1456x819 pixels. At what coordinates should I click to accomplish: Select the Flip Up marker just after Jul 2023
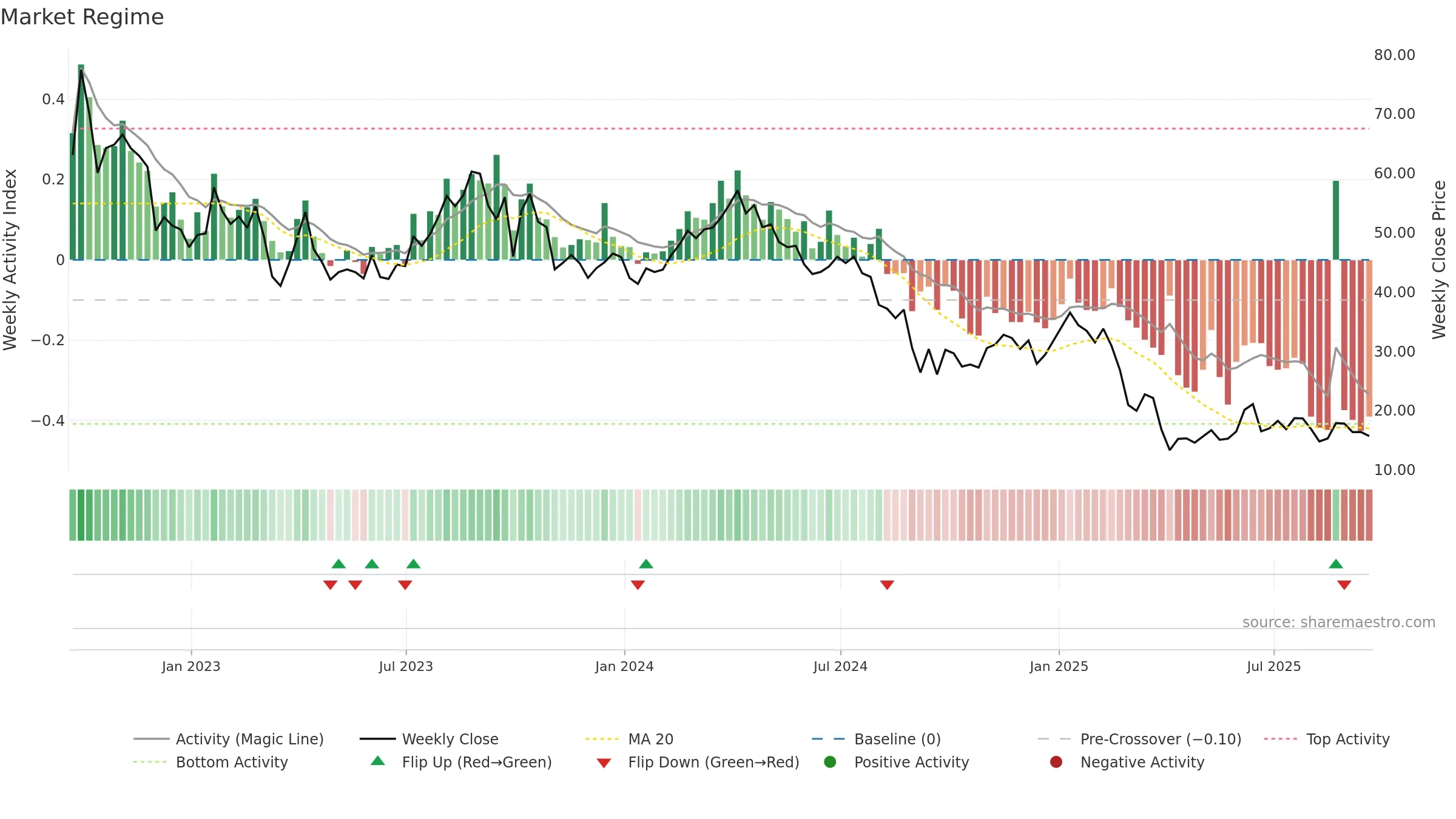[414, 564]
